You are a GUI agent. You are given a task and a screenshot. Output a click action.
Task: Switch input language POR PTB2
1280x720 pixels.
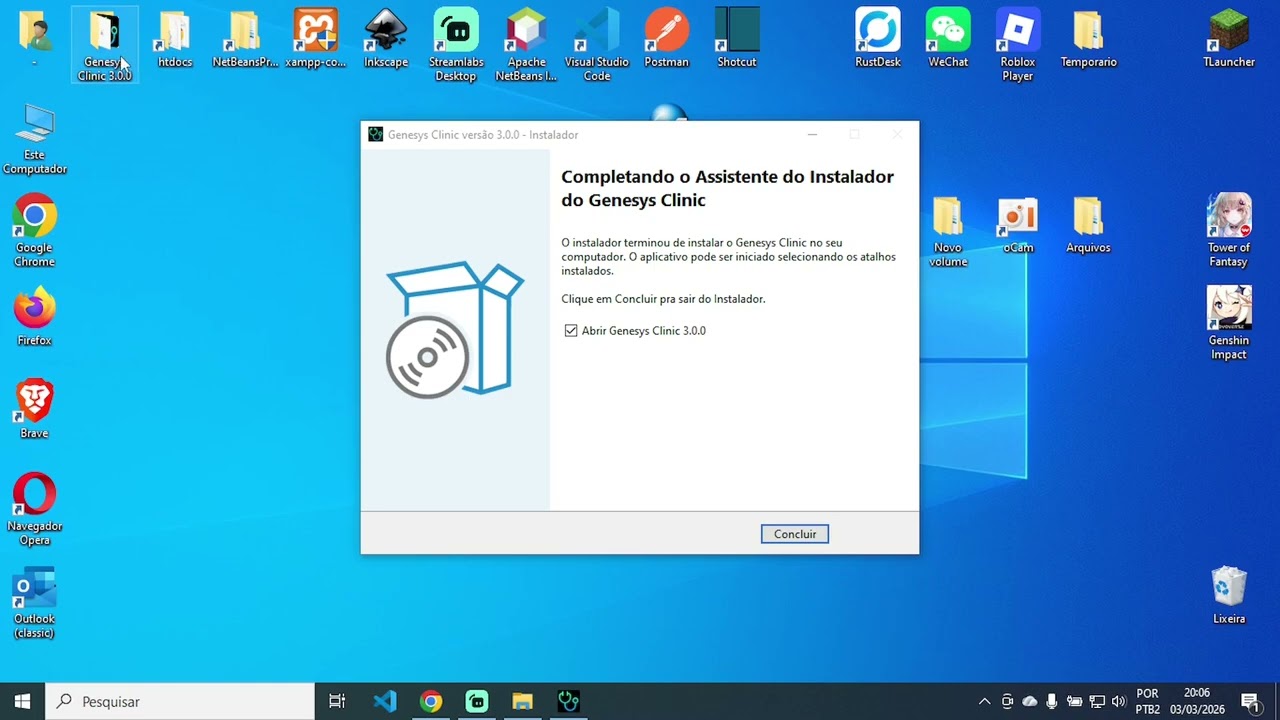point(1148,702)
